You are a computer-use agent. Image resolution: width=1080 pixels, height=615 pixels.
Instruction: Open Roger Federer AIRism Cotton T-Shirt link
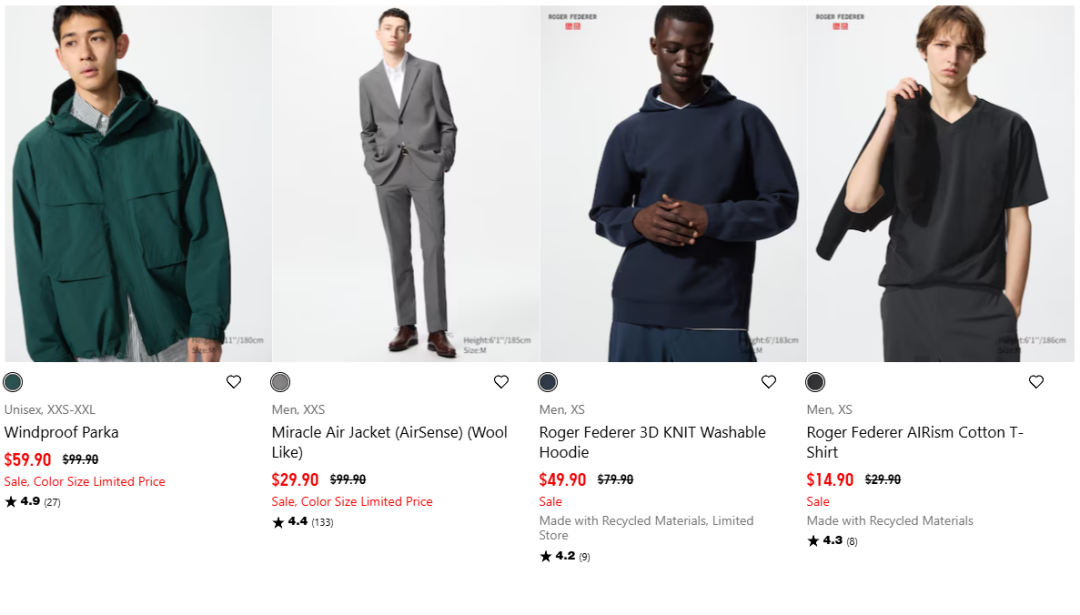tap(915, 442)
